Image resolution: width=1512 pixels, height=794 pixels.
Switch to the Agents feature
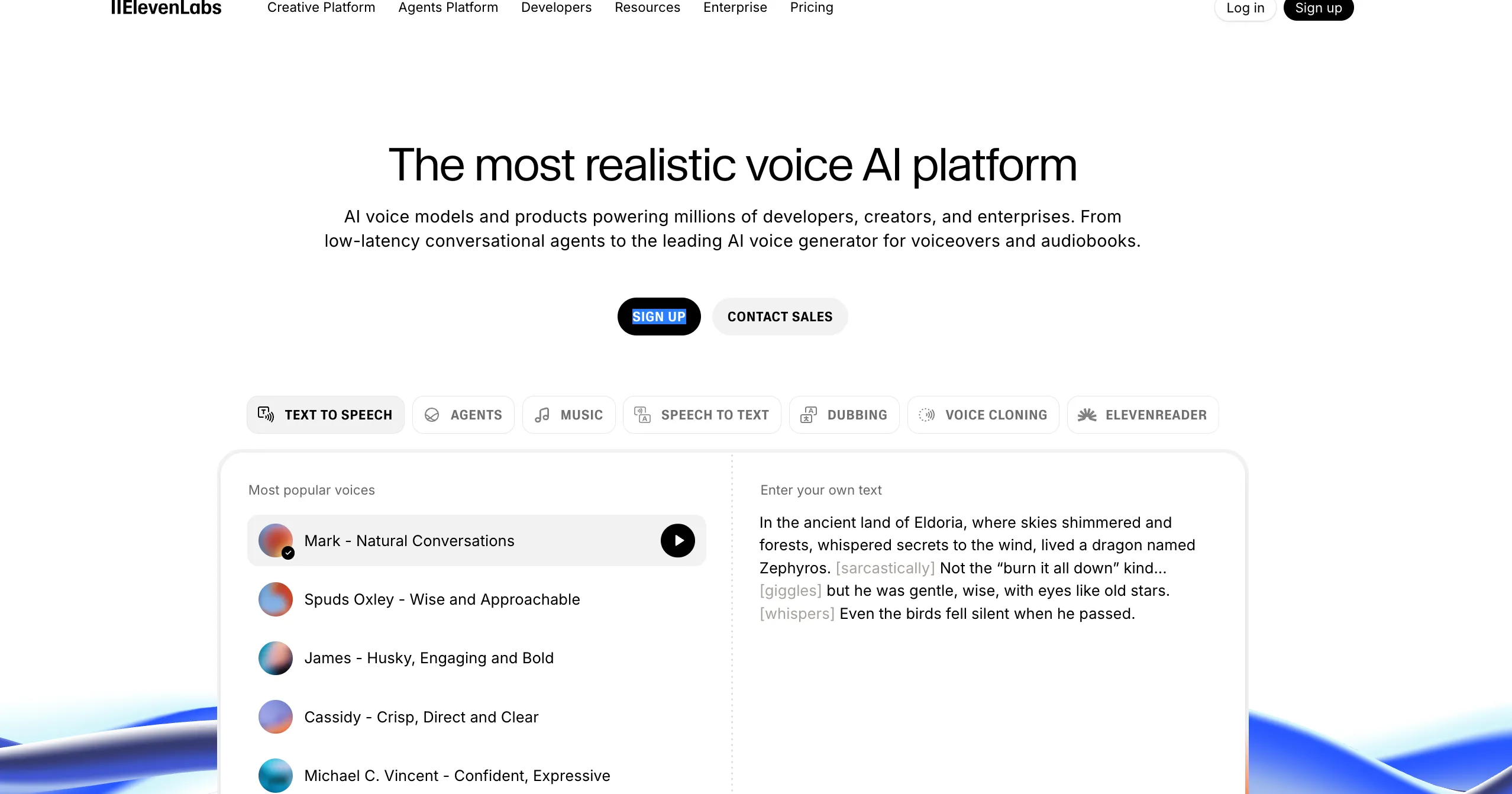[464, 414]
